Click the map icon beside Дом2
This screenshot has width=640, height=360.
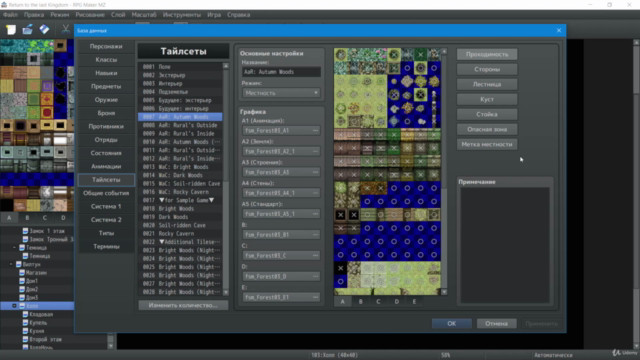point(22,289)
